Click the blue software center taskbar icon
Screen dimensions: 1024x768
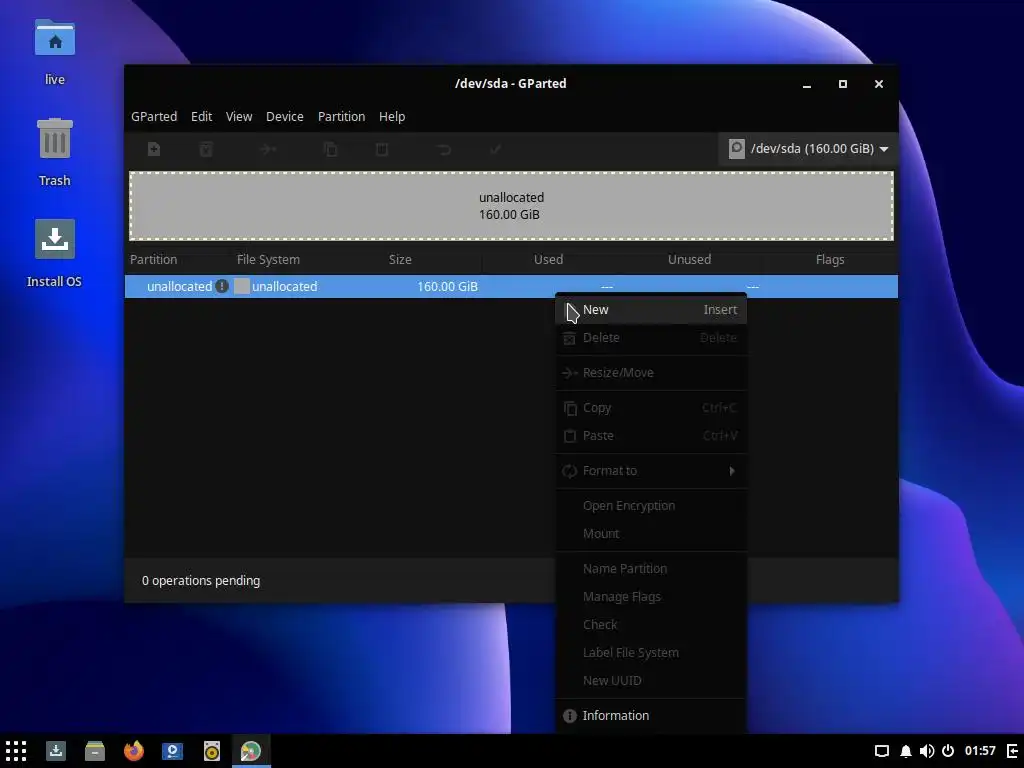click(172, 751)
